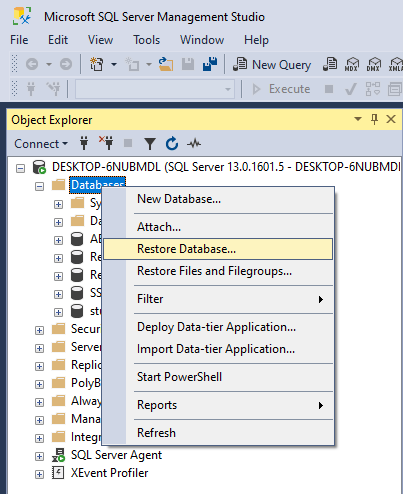Expand the PolyBase folder node
The width and height of the screenshot is (403, 494).
point(39,384)
